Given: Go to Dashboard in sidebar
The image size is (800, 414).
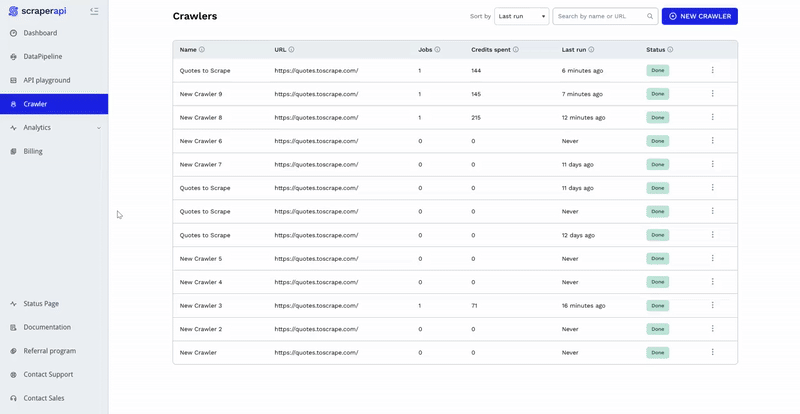Looking at the screenshot, I should tap(40, 33).
